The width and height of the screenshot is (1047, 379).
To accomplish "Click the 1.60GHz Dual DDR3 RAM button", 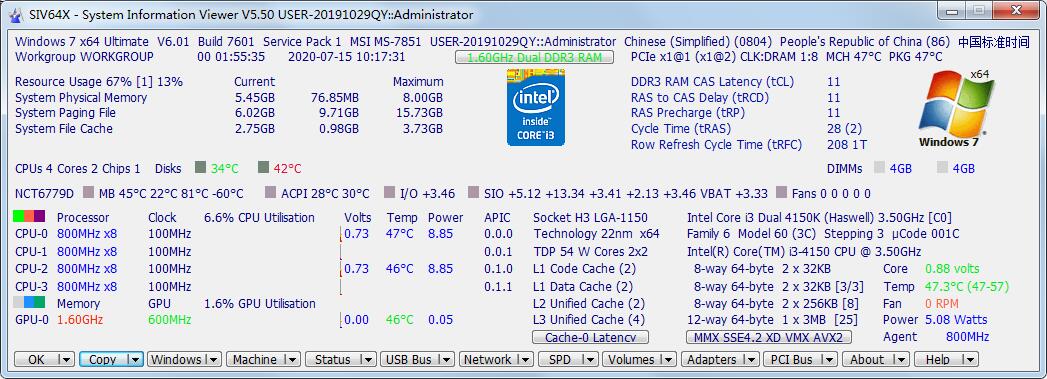I will (534, 57).
